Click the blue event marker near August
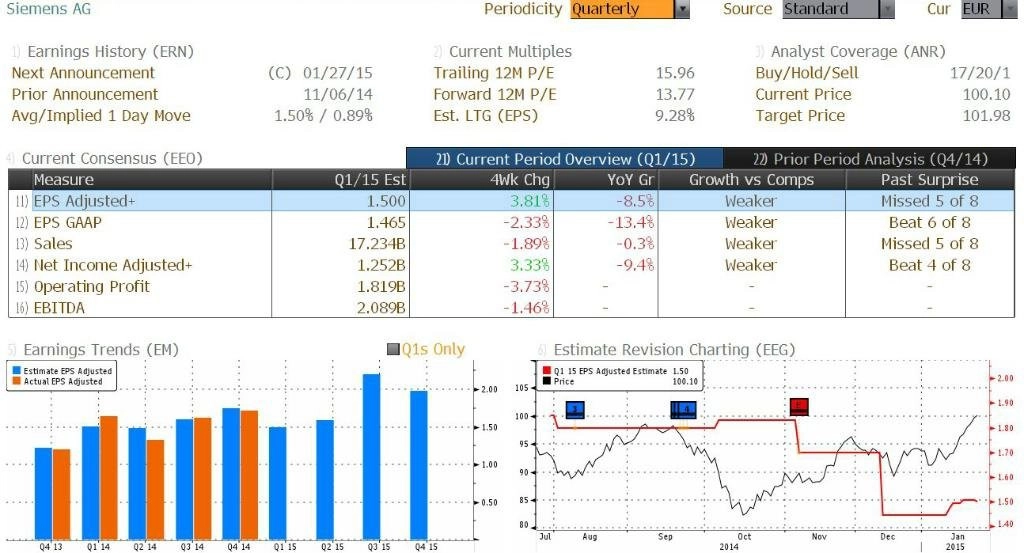 (x=575, y=410)
